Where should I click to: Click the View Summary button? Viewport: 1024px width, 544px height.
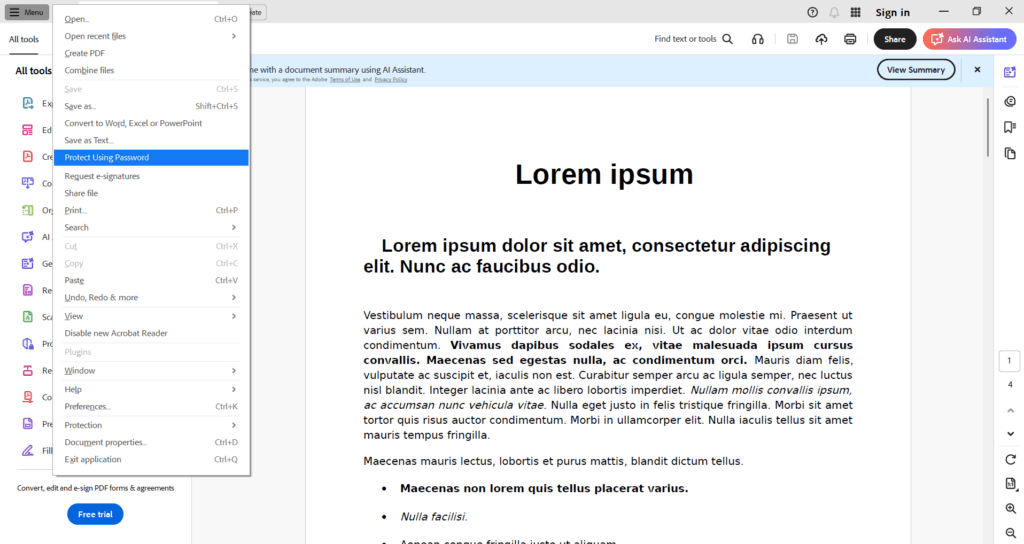click(916, 70)
